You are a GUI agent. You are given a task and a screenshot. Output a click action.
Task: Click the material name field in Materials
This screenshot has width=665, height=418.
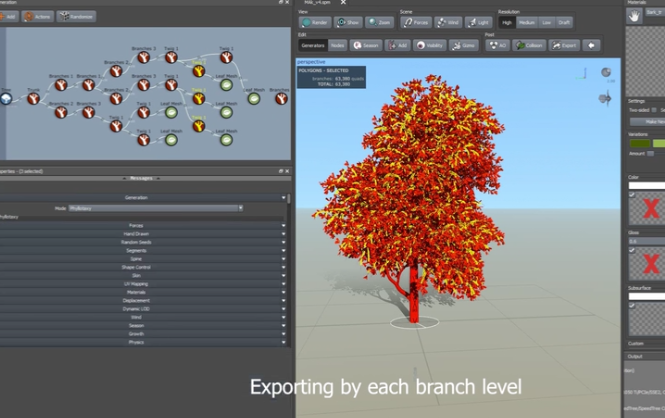click(x=655, y=12)
